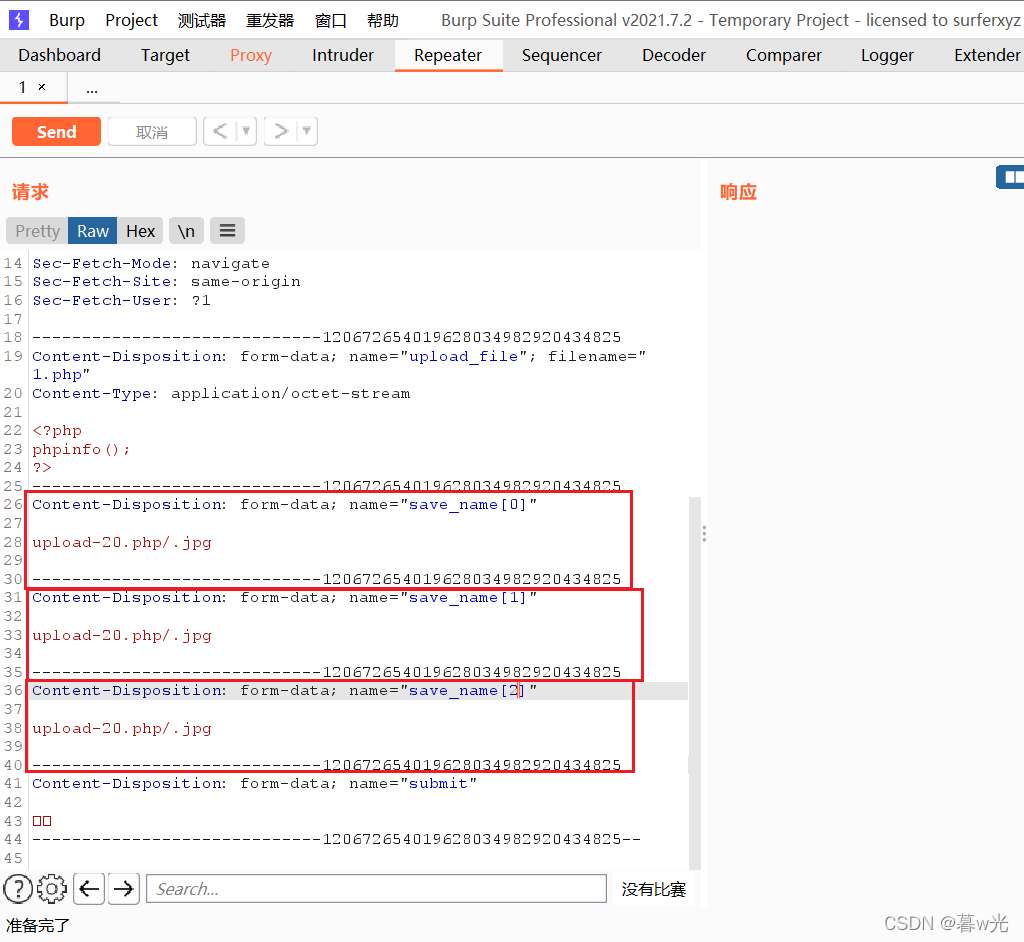Screen dimensions: 1024x942
Task: Open the search help question mark icon
Action: tap(18, 889)
